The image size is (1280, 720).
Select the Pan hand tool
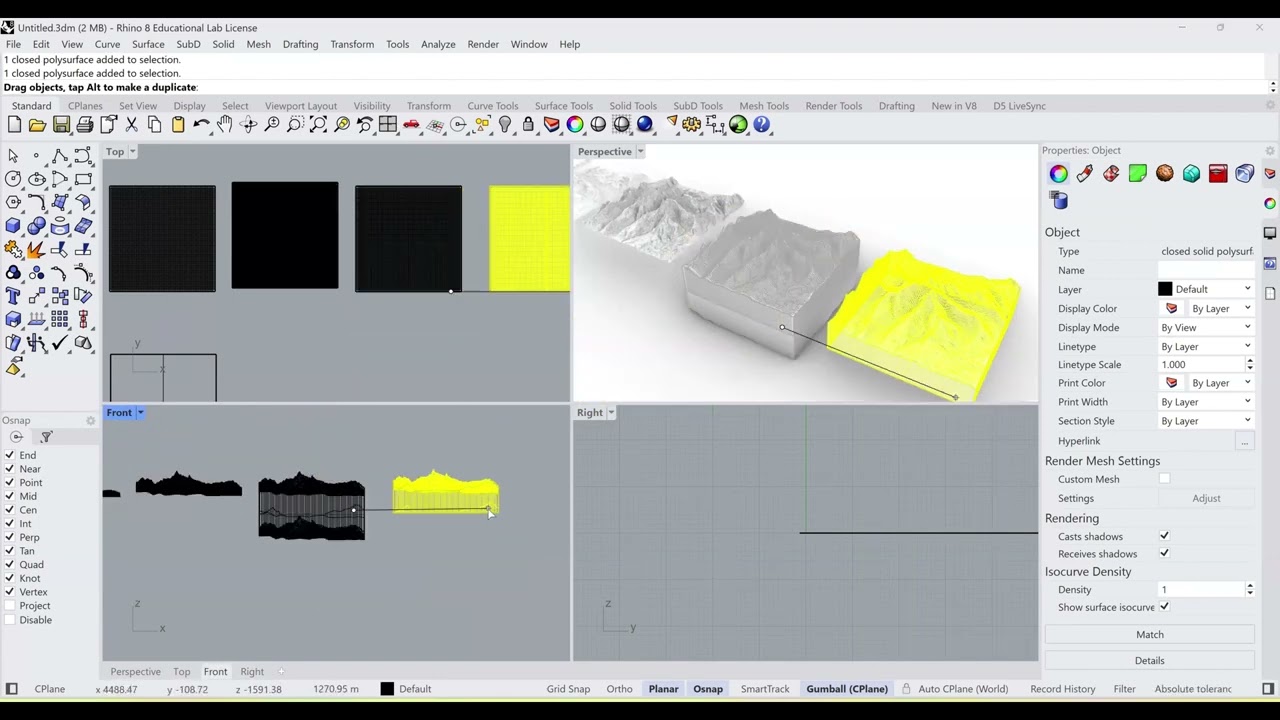point(224,125)
